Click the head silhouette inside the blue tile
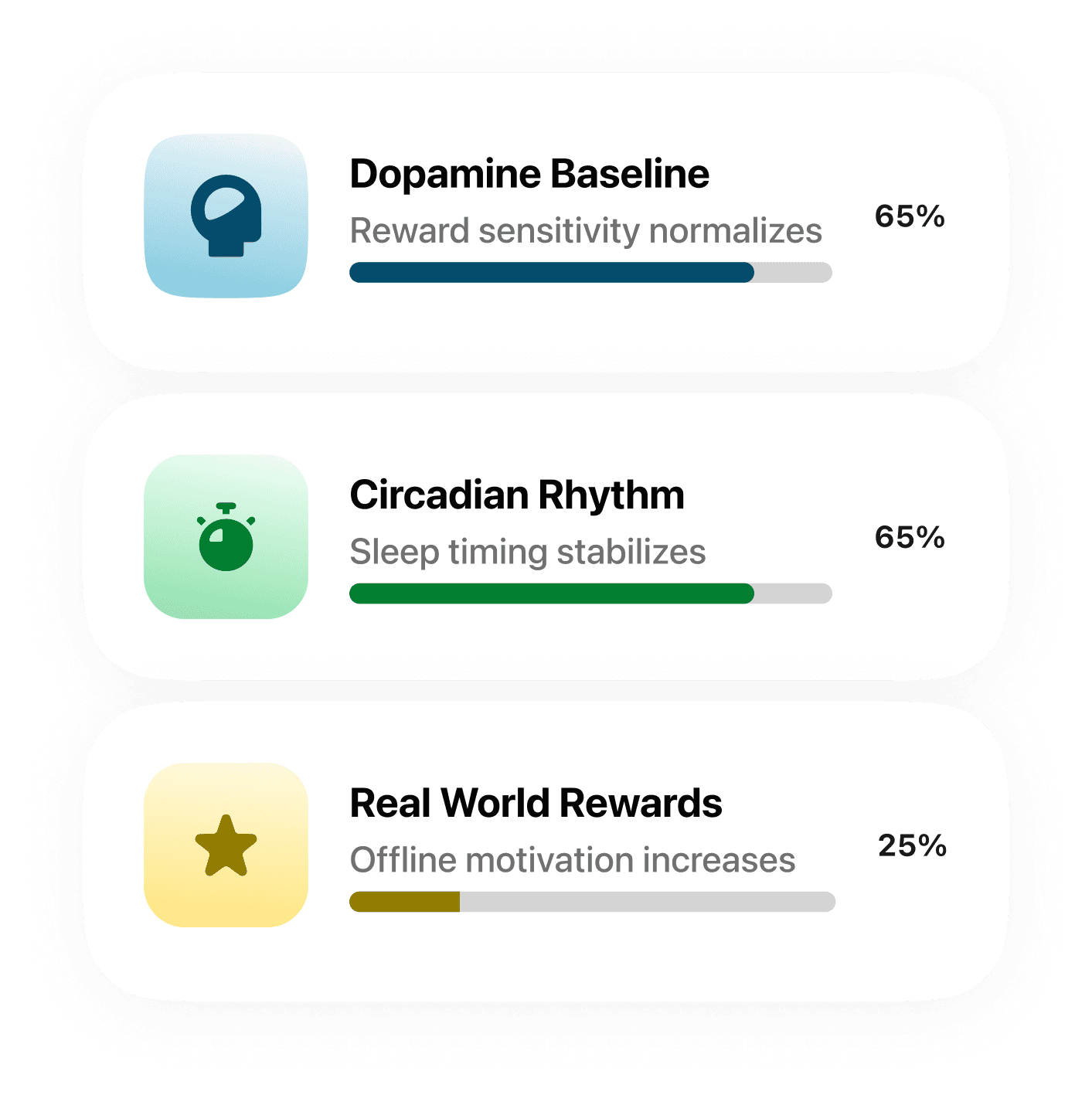Viewport: 1092px width, 1095px height. (x=226, y=216)
